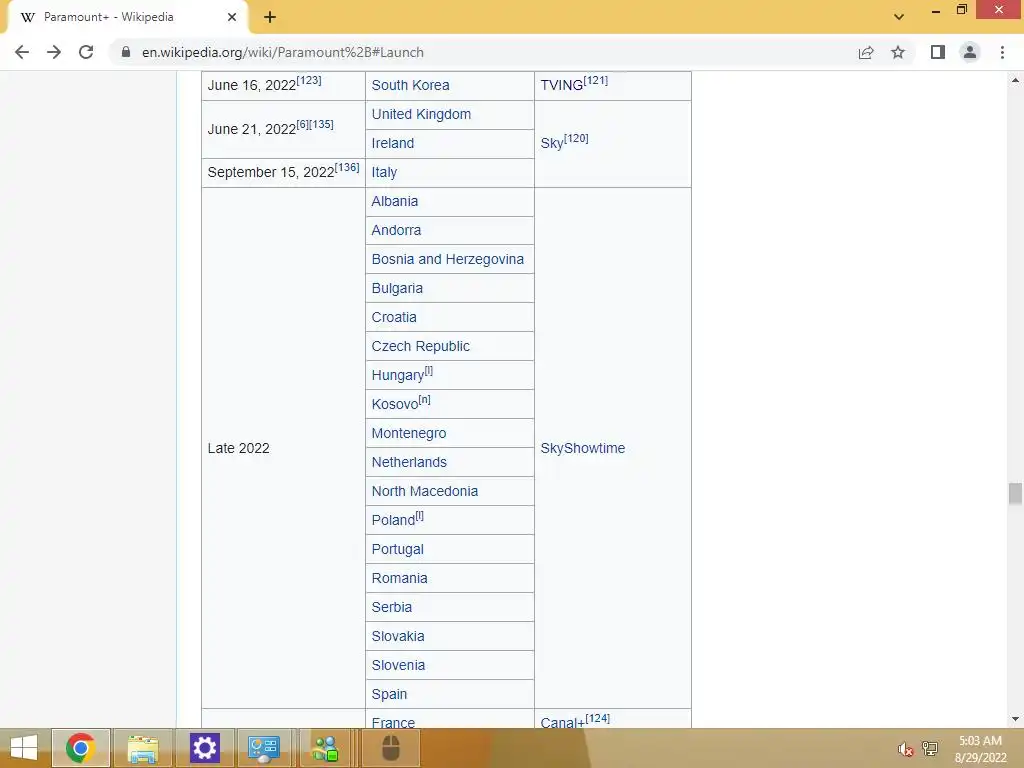
Task: Open the Serbia link
Action: pos(392,607)
